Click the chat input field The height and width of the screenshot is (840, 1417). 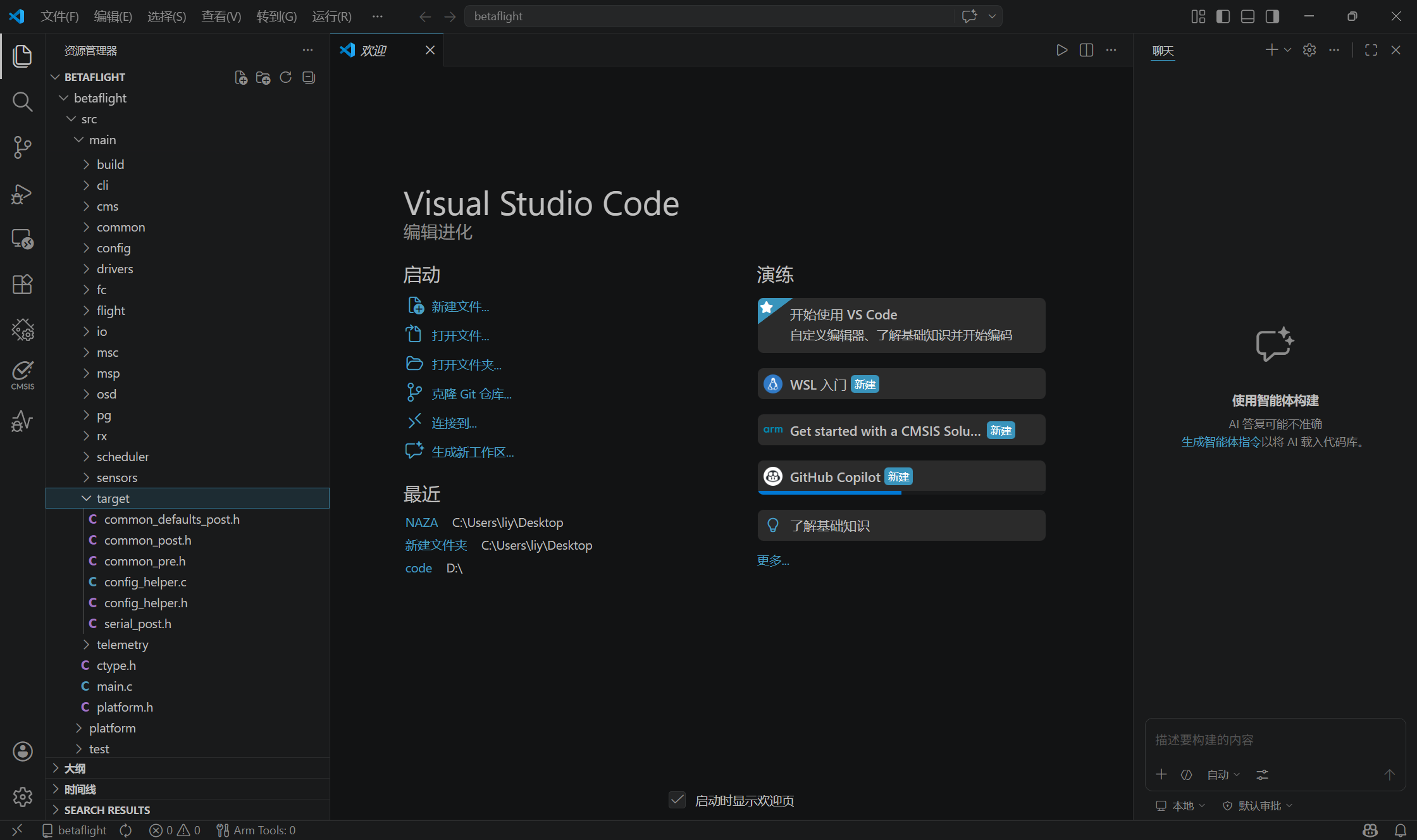tap(1275, 740)
